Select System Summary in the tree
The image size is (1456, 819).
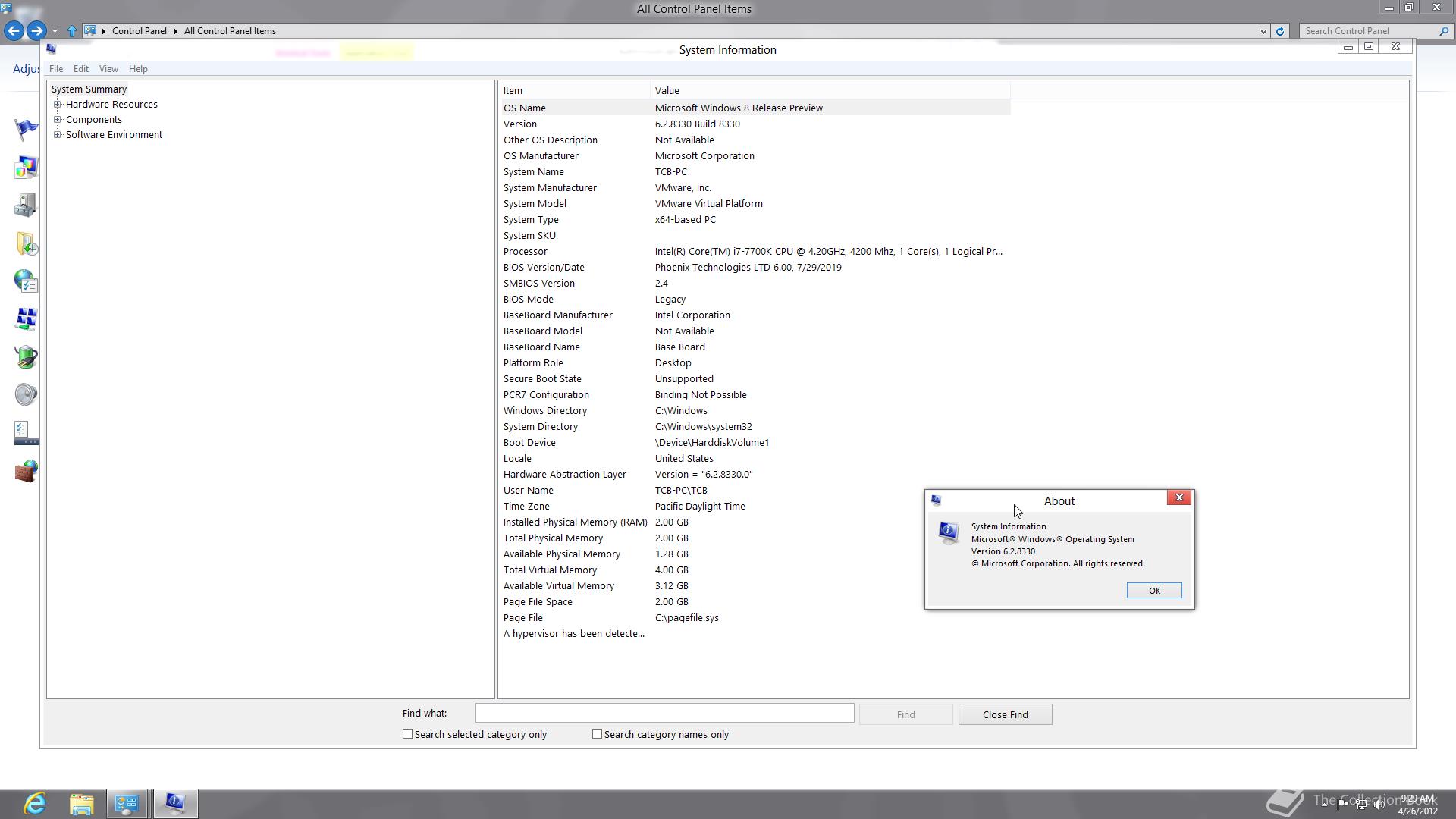[89, 89]
